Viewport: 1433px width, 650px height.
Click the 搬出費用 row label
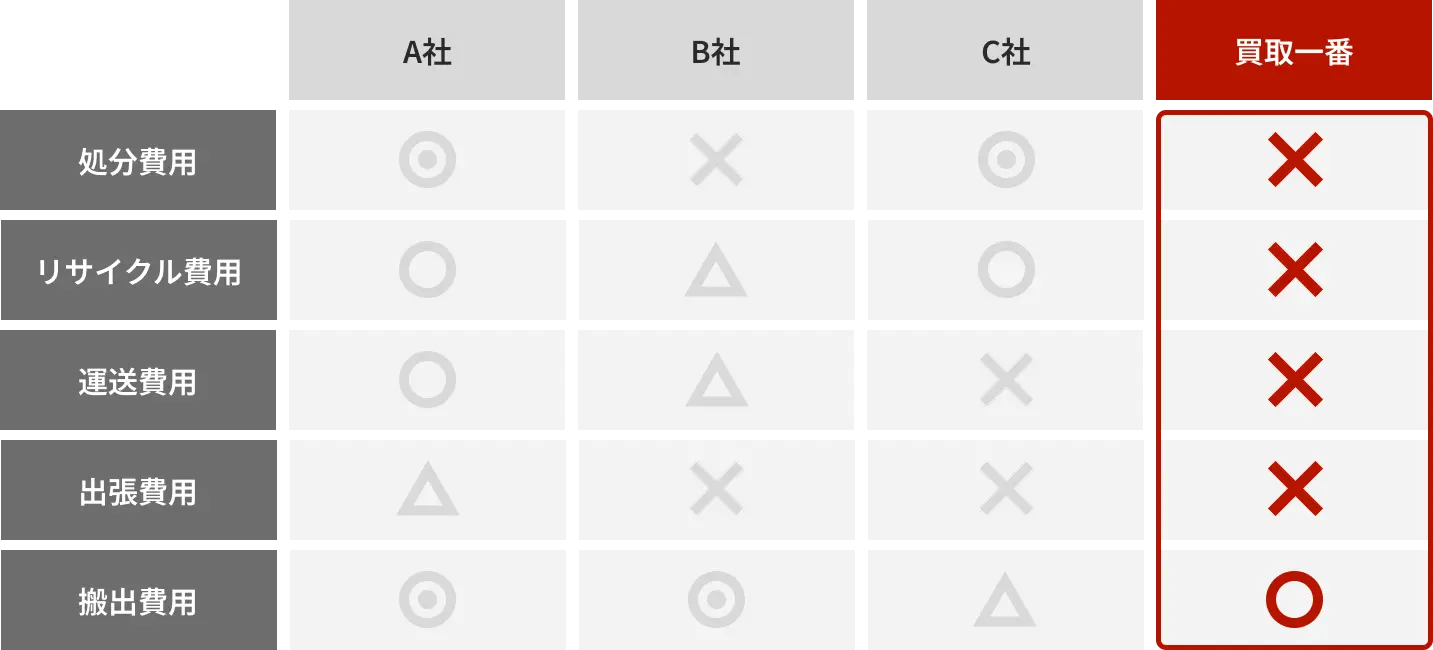[138, 602]
